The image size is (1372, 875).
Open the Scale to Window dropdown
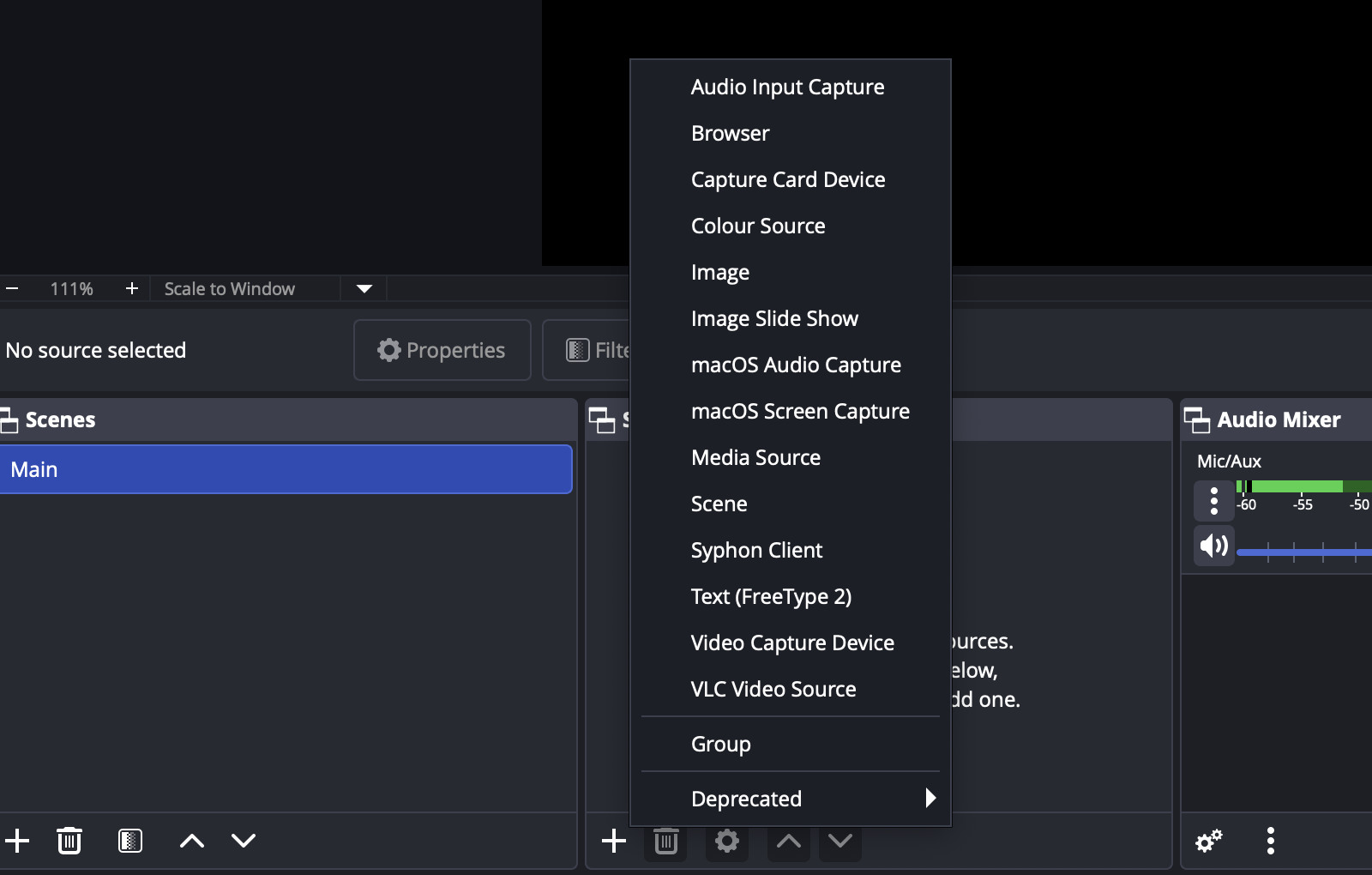(364, 289)
